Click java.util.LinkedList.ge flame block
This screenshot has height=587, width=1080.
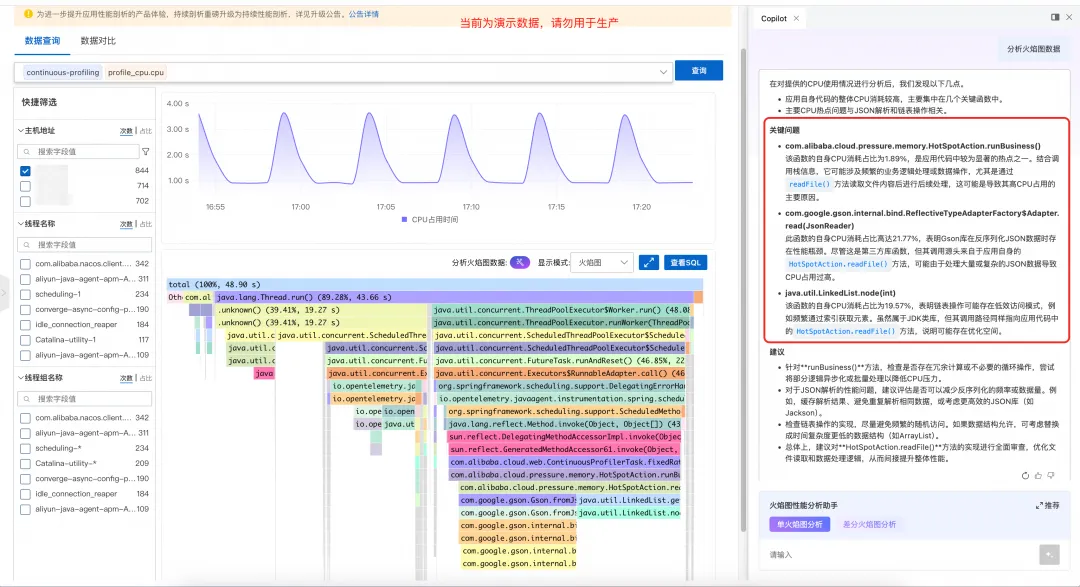tap(629, 500)
